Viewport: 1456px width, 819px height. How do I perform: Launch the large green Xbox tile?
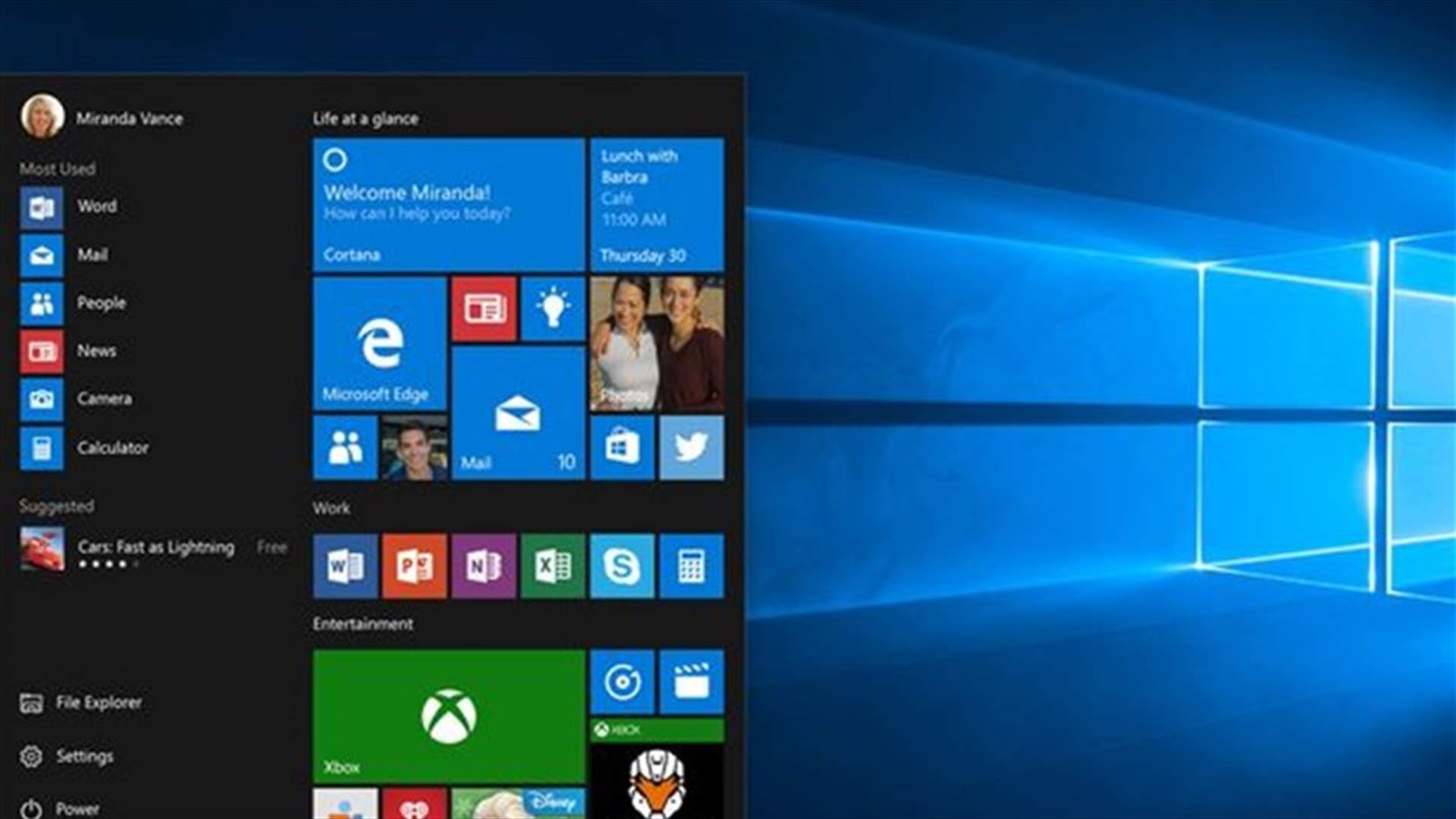coord(449,717)
